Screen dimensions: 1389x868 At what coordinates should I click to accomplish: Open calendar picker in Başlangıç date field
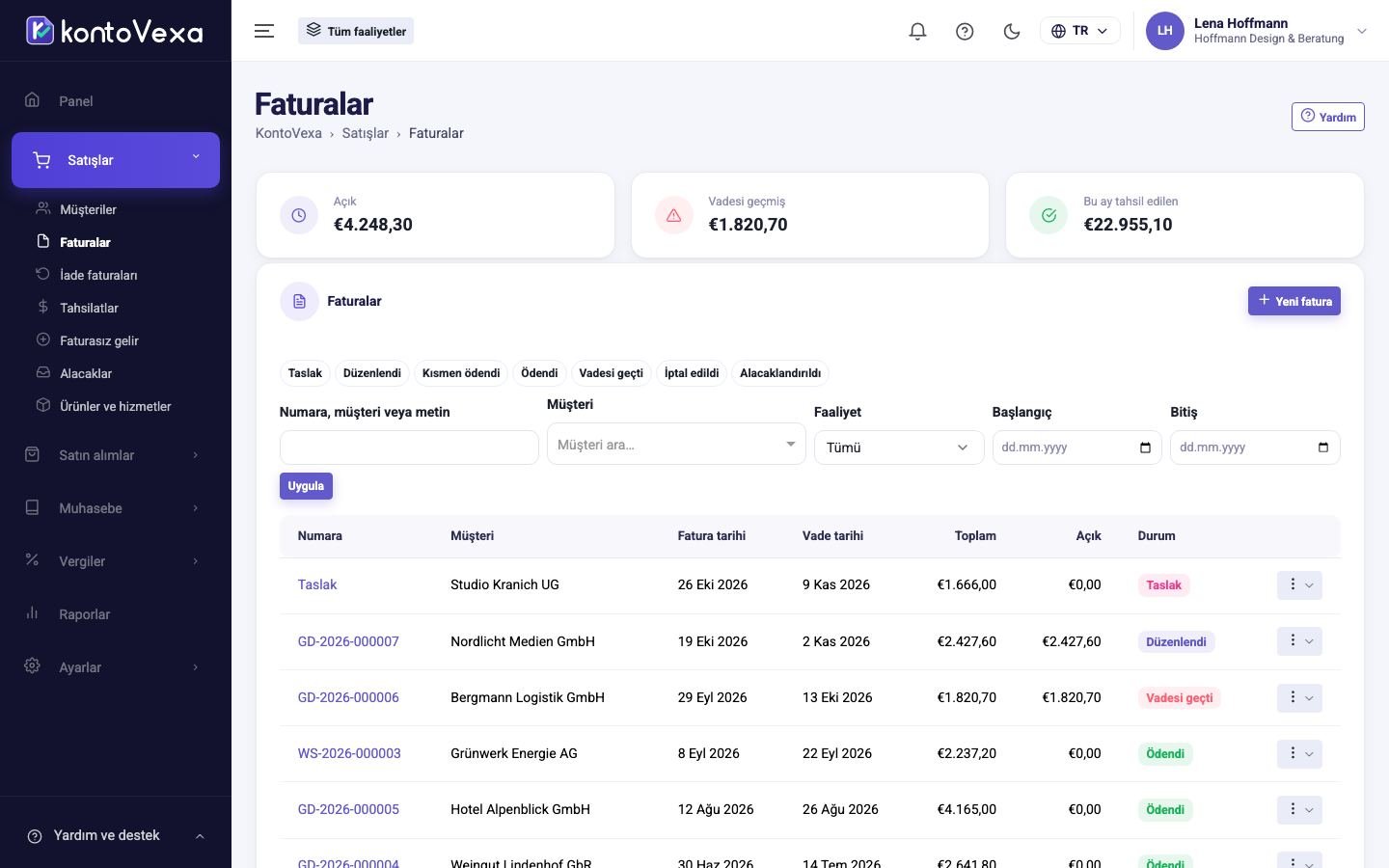(x=1145, y=448)
